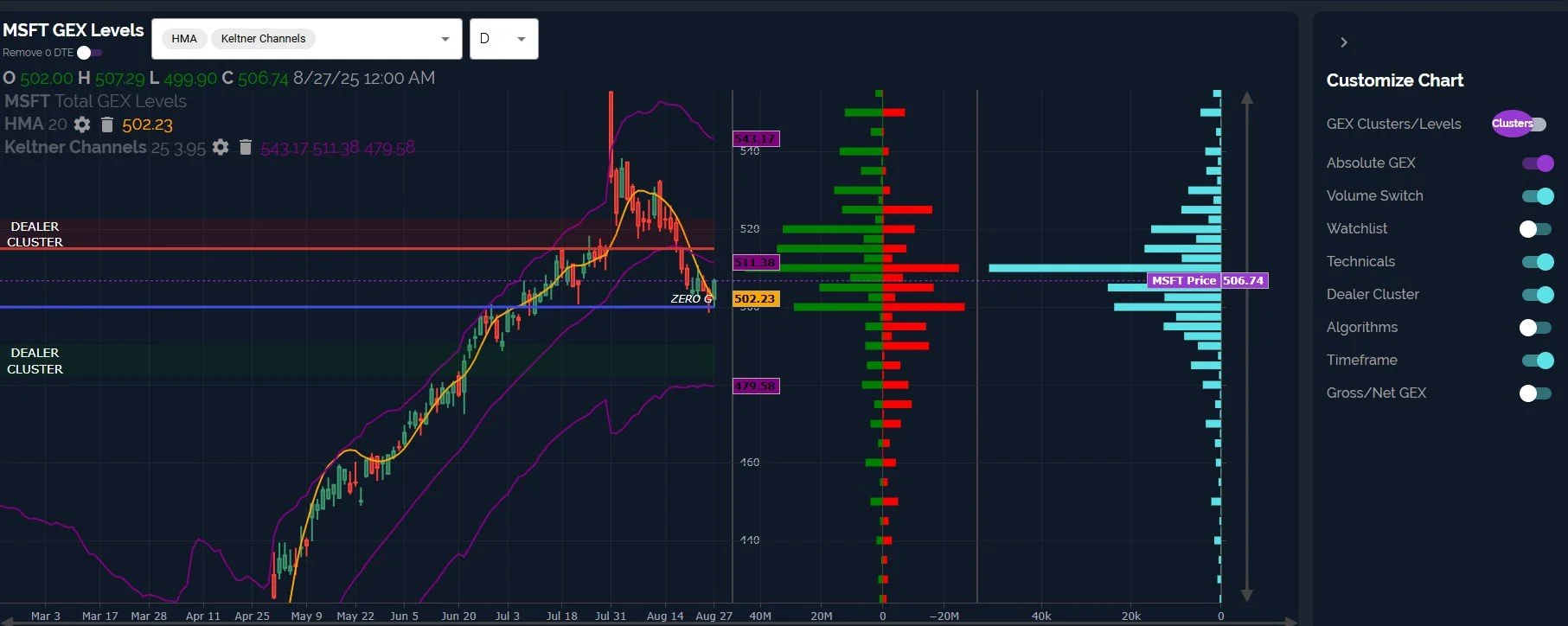Click the MSFT Price 506.74 label
Image resolution: width=1568 pixels, height=626 pixels.
1207,280
